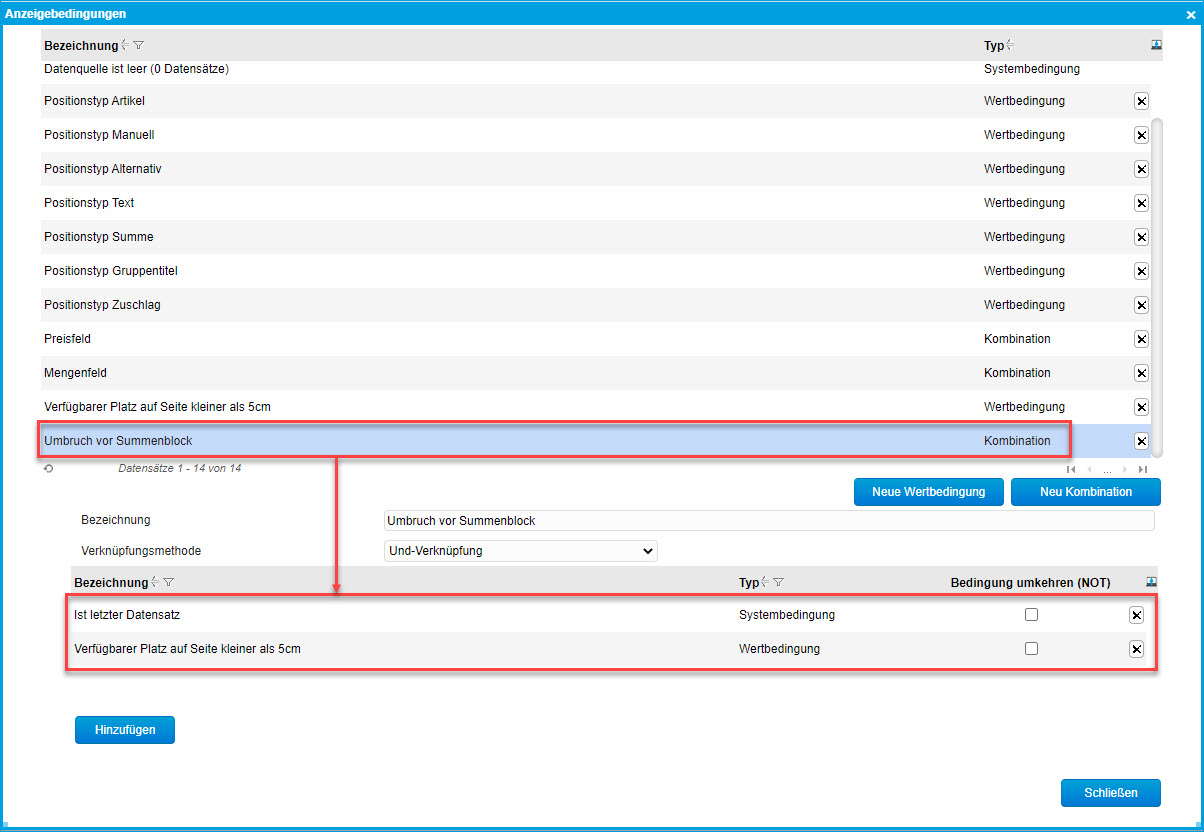
Task: Delete the Positionstyp Artikel condition
Action: (1141, 101)
